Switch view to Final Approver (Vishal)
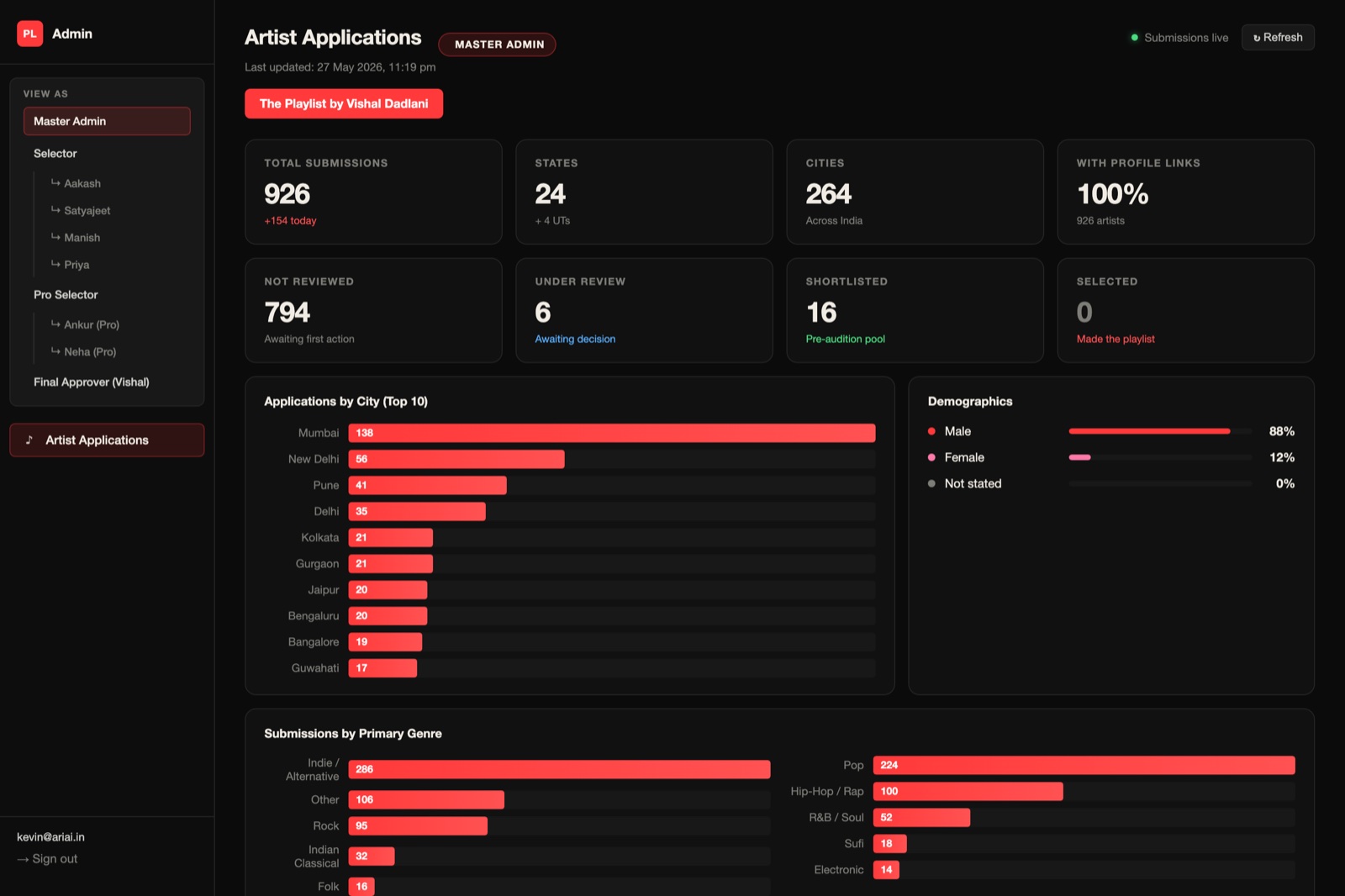 (x=92, y=382)
